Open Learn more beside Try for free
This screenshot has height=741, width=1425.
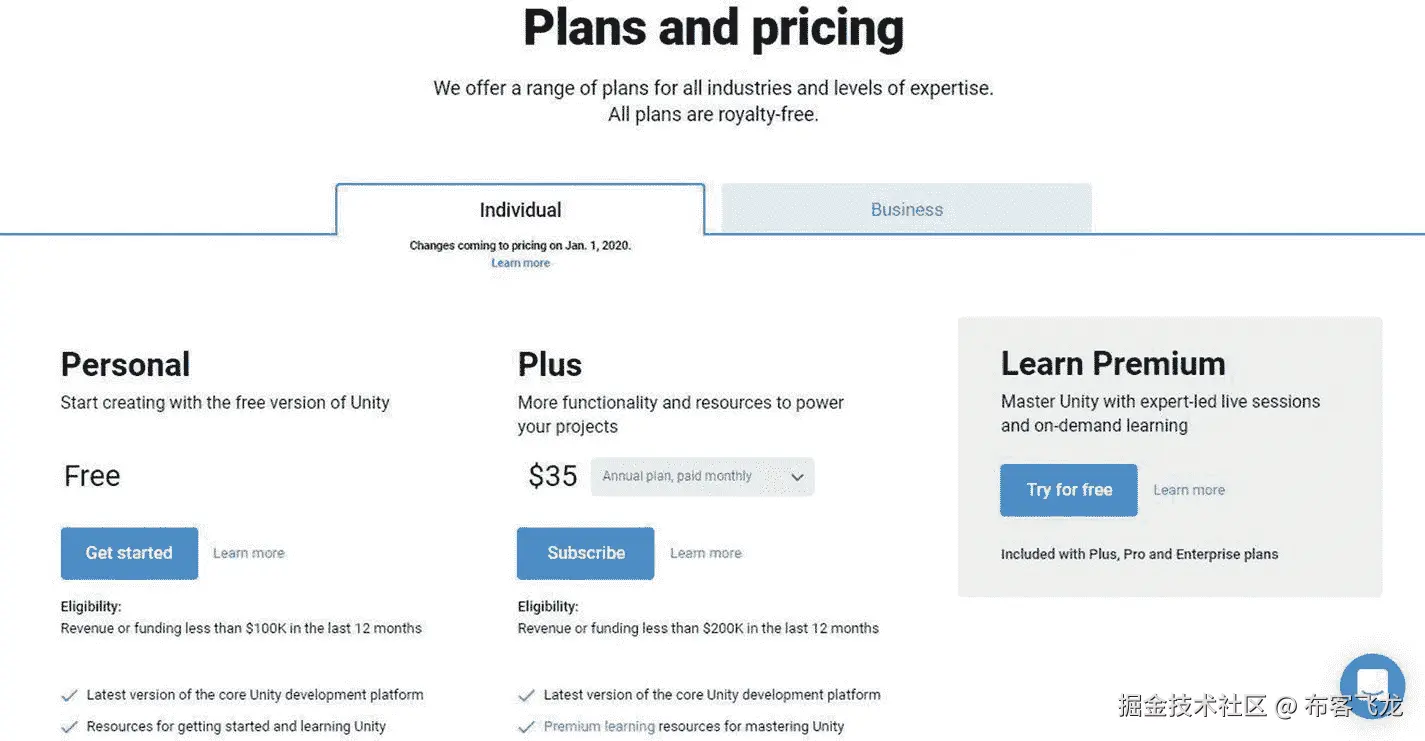[x=1188, y=490]
